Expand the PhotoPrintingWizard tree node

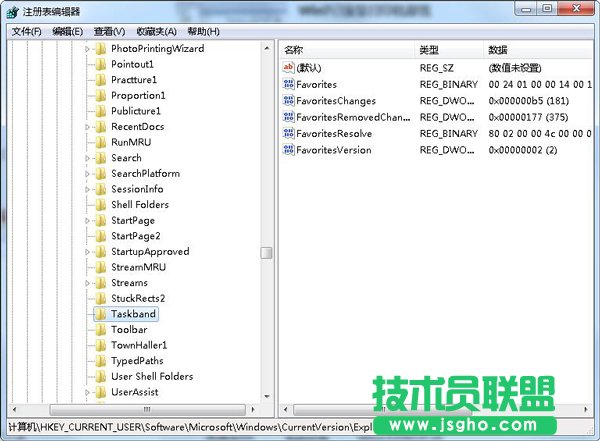pos(87,49)
